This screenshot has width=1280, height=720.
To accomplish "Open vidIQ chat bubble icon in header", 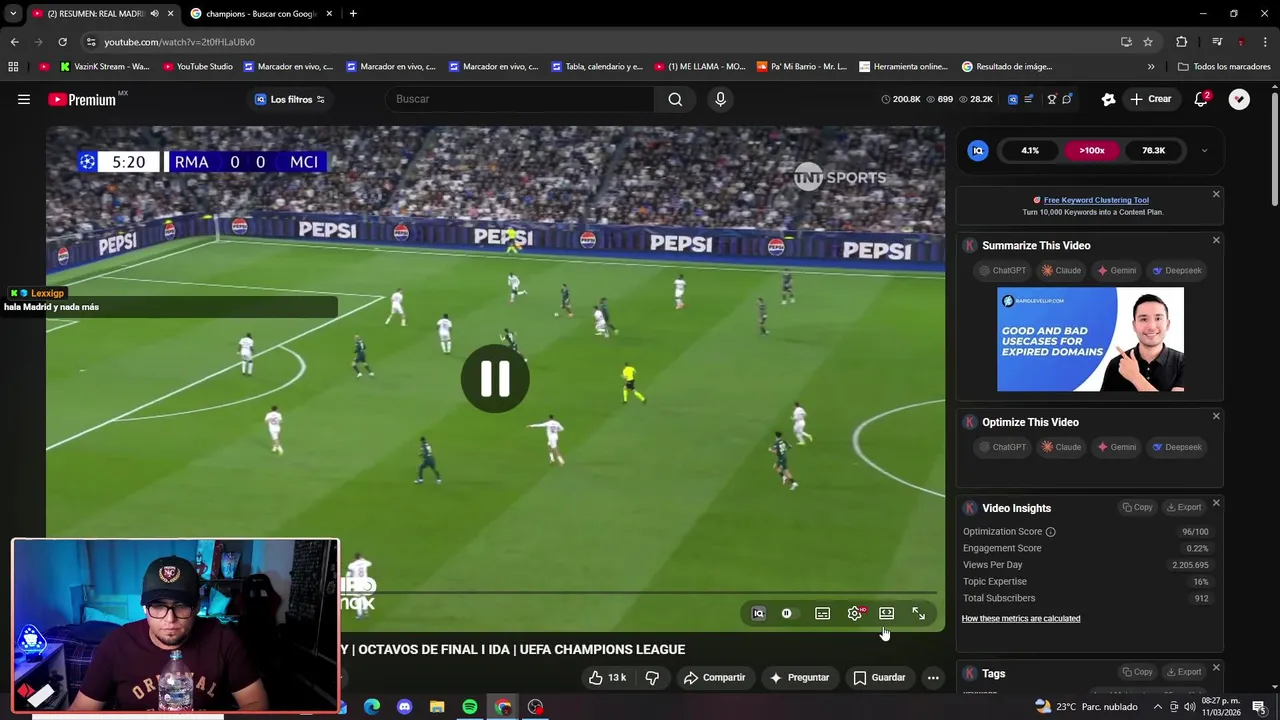I will pos(1067,99).
